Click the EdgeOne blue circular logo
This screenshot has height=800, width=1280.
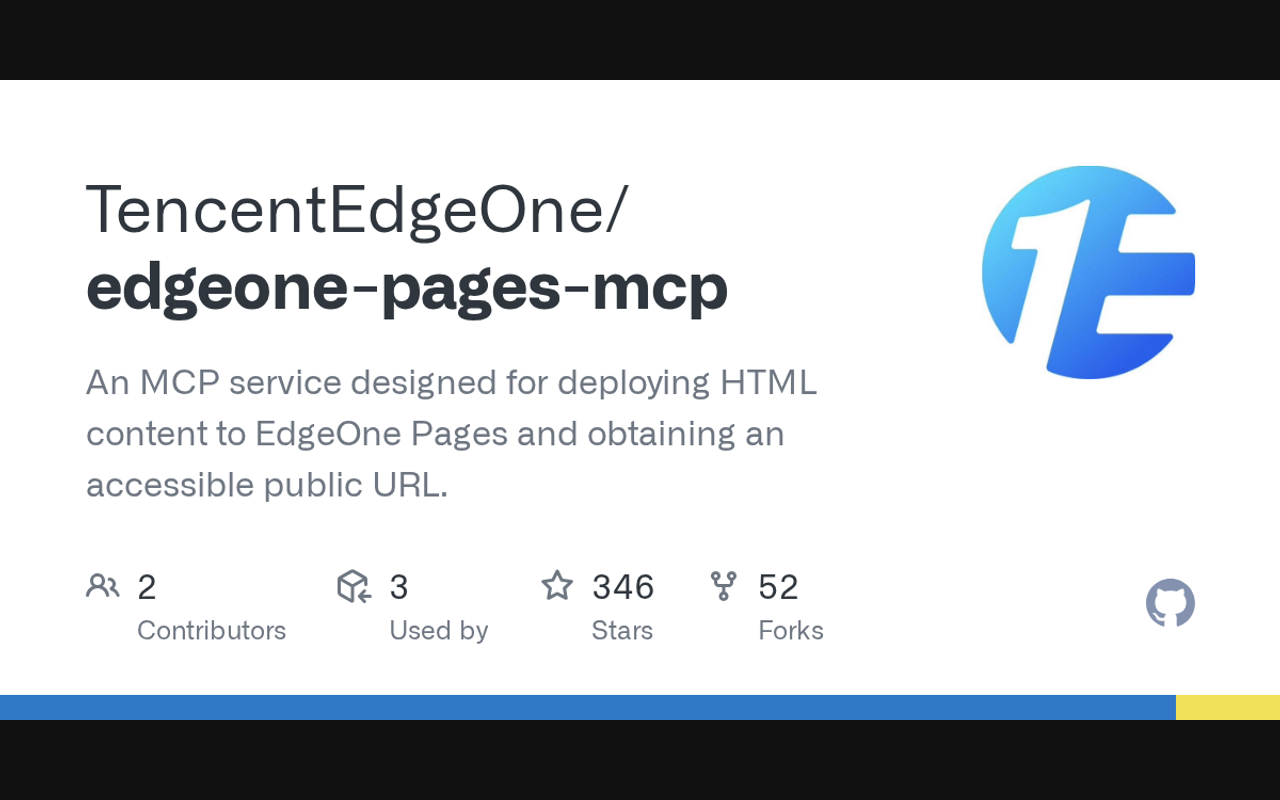coord(1088,272)
